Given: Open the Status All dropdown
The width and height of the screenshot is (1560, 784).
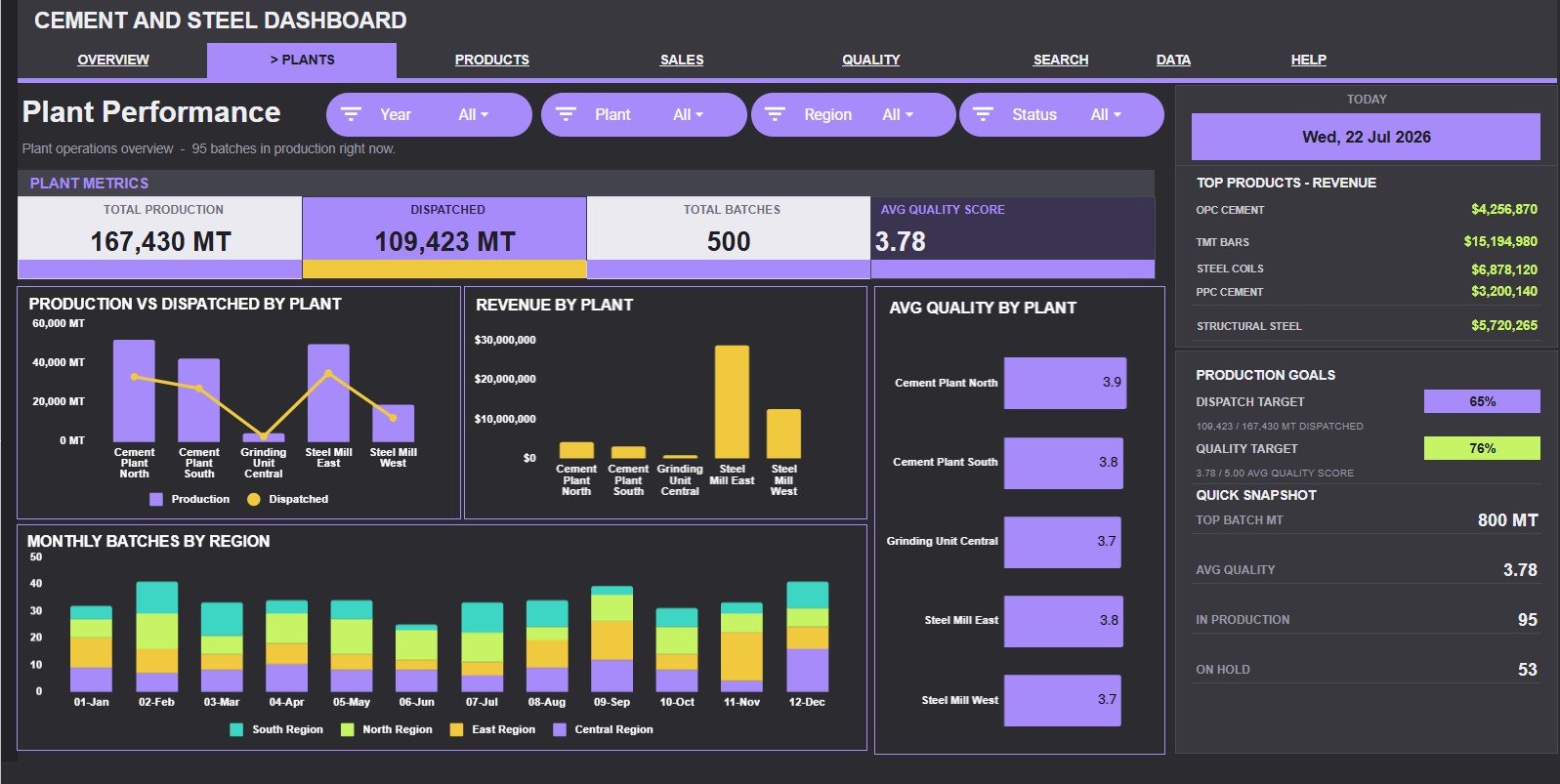Looking at the screenshot, I should pyautogui.click(x=1106, y=114).
